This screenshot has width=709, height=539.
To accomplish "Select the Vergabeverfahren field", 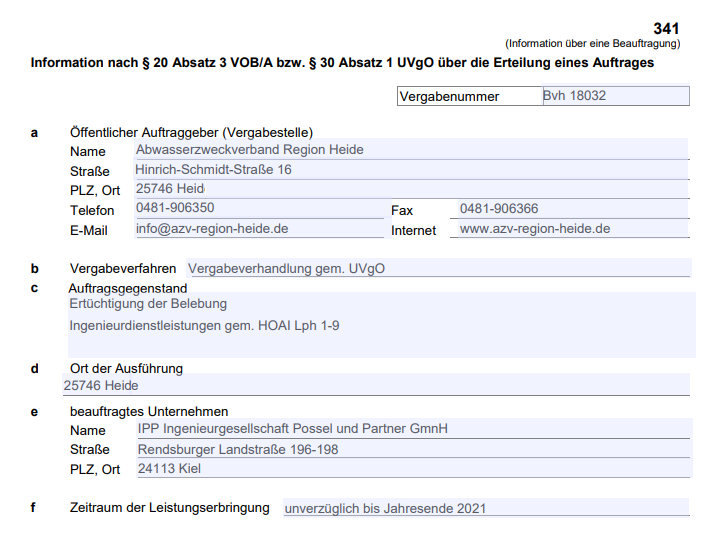I will click(x=437, y=269).
